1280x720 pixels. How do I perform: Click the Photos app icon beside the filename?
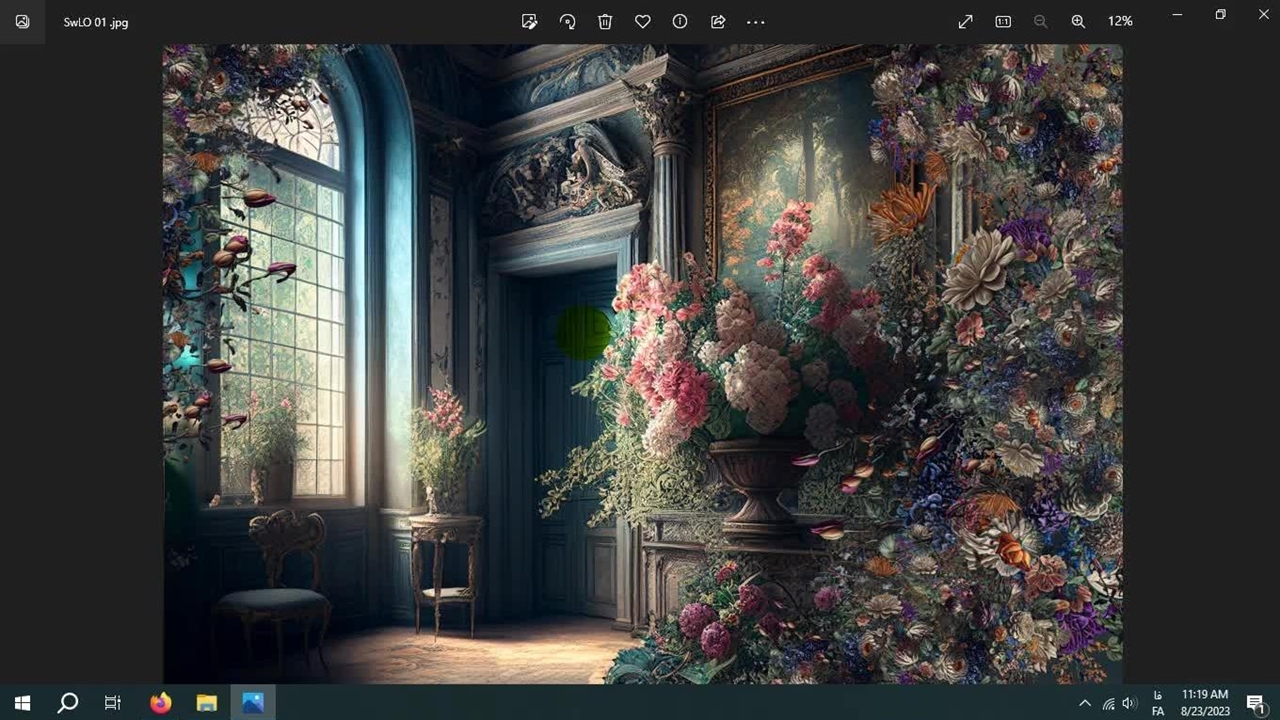[22, 22]
